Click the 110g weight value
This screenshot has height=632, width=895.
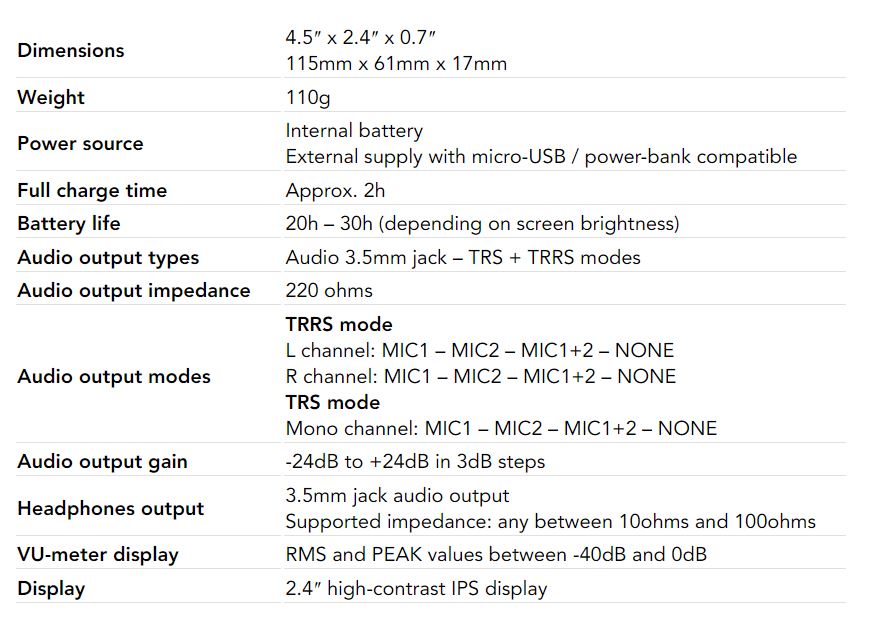(x=308, y=97)
